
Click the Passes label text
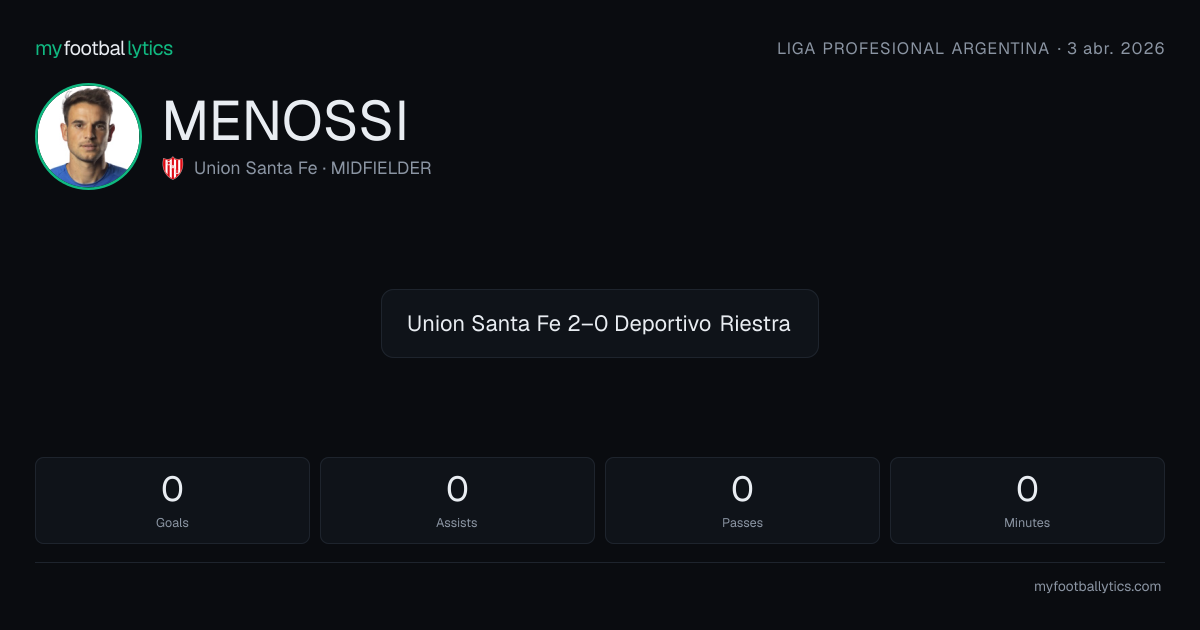742,522
